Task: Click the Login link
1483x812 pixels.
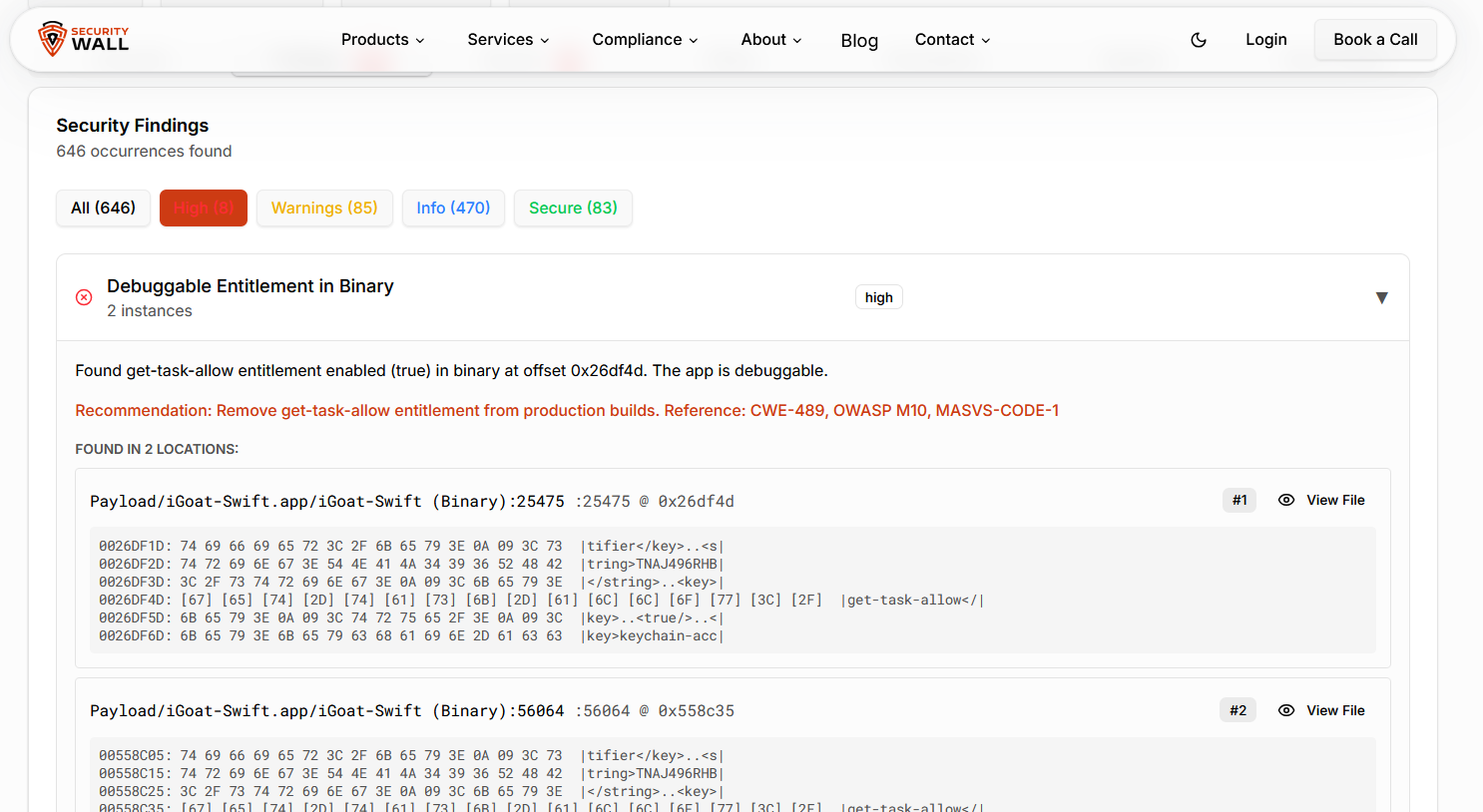Action: 1265,40
